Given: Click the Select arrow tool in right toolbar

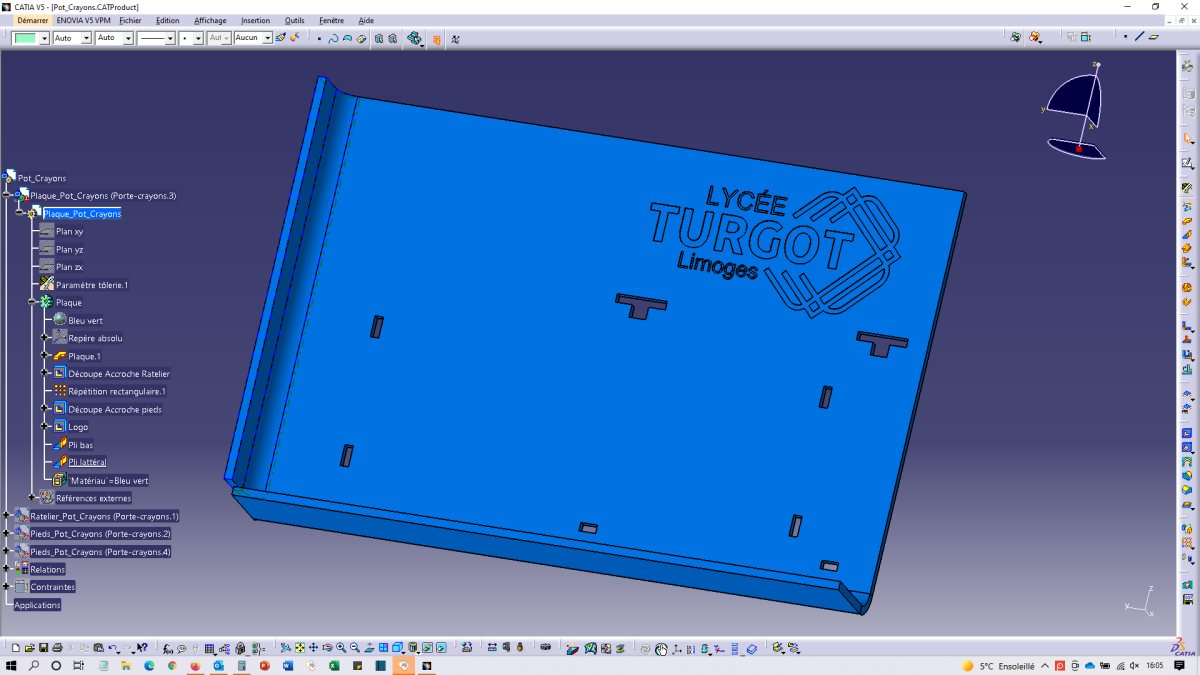Looking at the screenshot, I should click(1188, 139).
